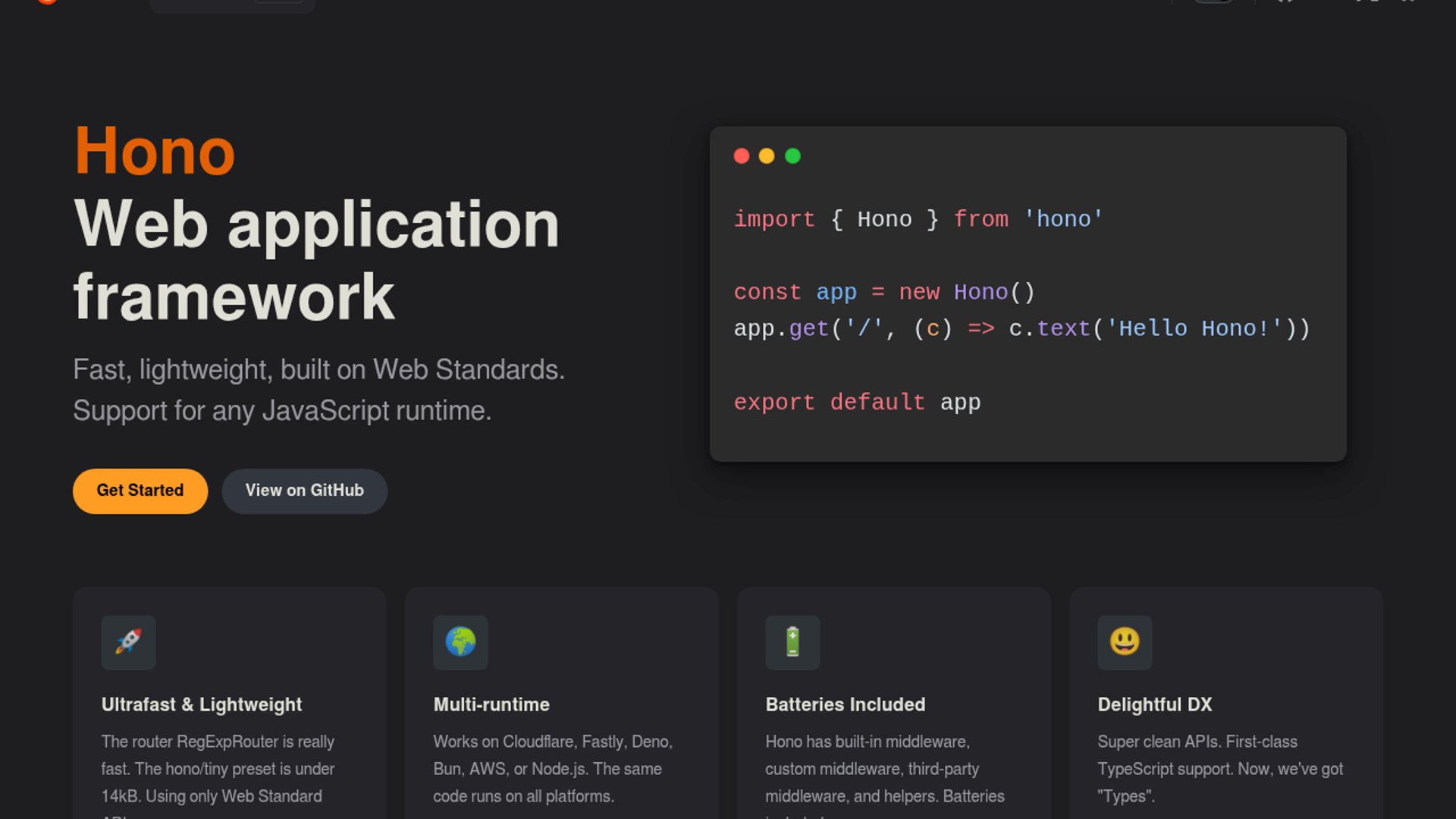
Task: Select the orange "Hono" heading
Action: point(155,151)
